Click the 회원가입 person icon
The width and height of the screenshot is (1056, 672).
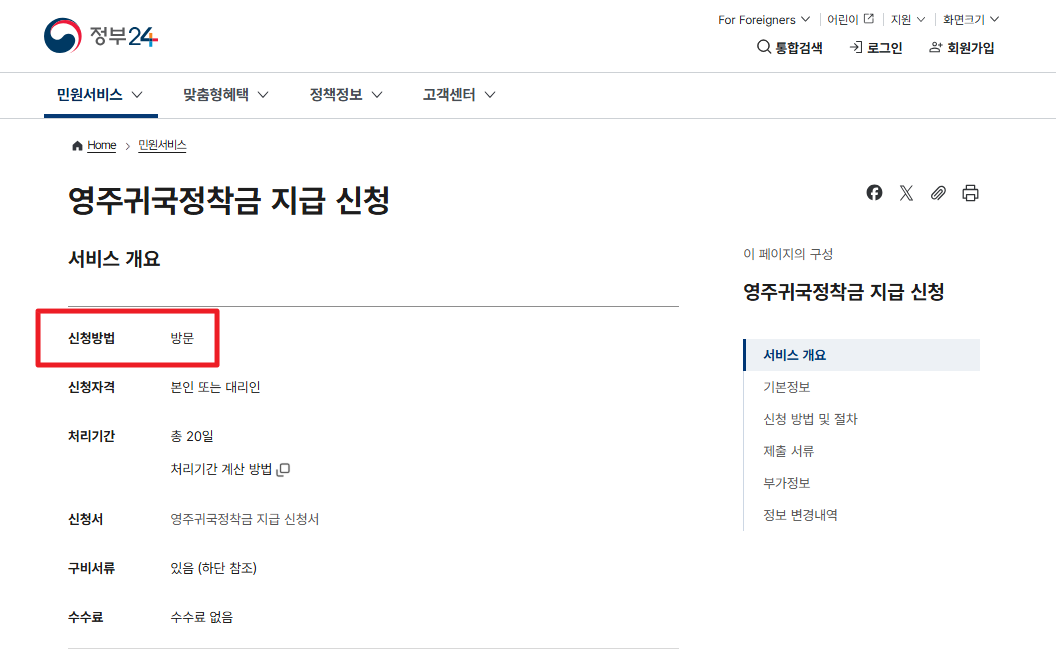(934, 47)
